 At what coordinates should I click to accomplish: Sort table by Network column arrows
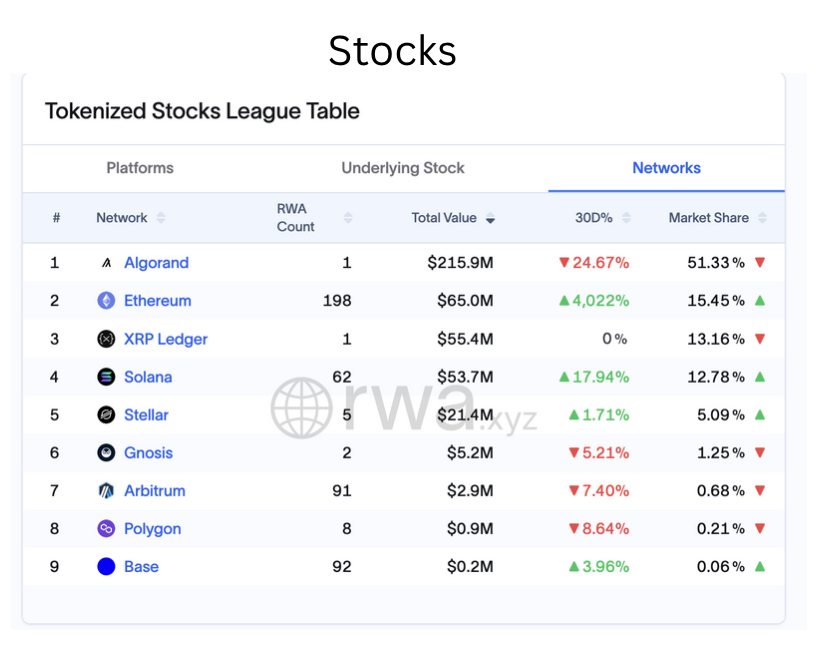[x=161, y=218]
